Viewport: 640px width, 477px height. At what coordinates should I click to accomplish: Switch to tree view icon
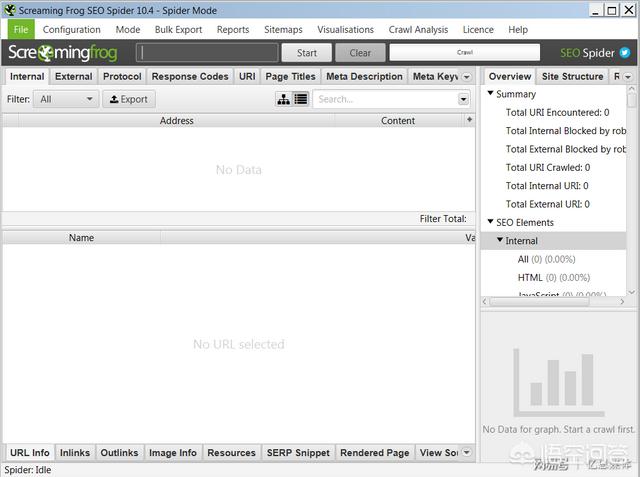(x=284, y=99)
